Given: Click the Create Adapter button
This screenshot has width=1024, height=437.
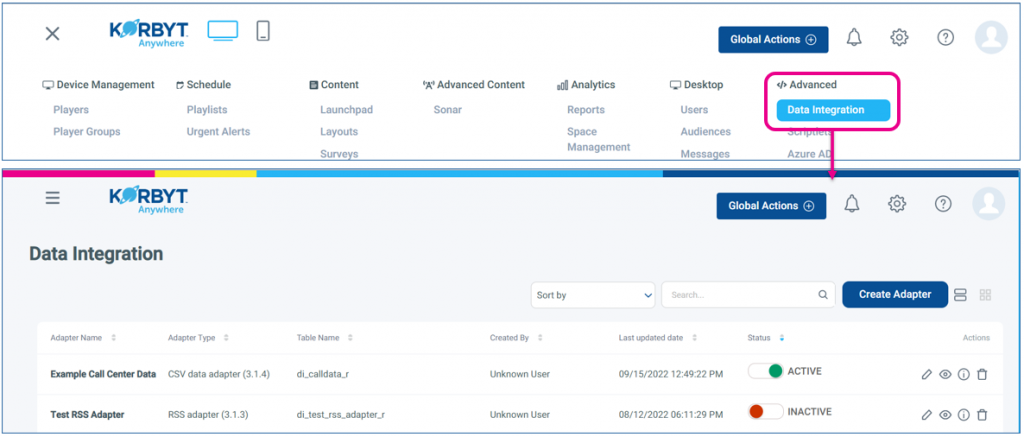Looking at the screenshot, I should coord(894,294).
